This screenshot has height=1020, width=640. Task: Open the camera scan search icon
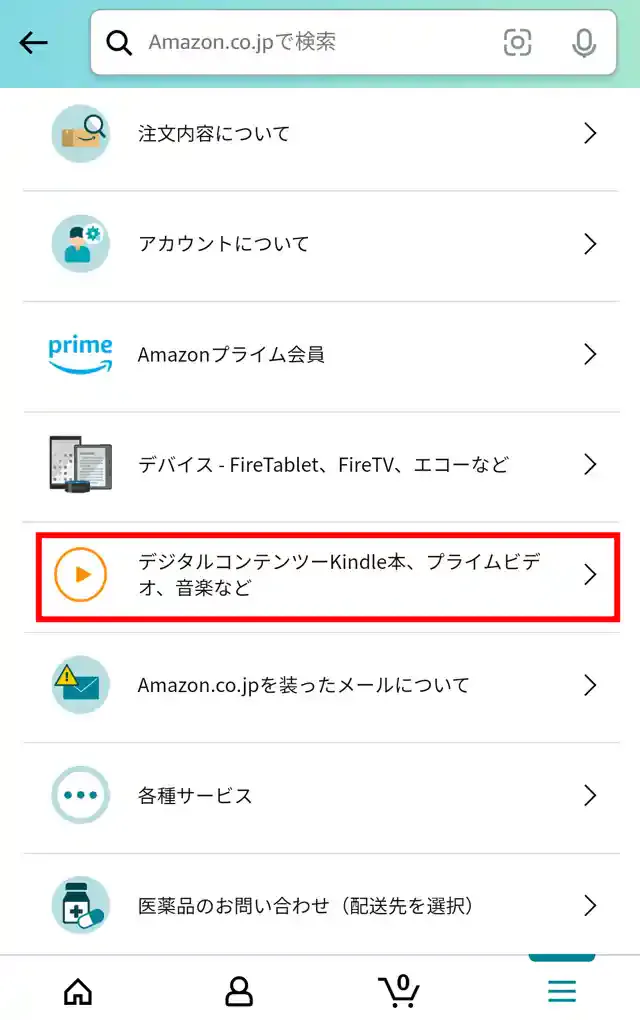pyautogui.click(x=518, y=43)
